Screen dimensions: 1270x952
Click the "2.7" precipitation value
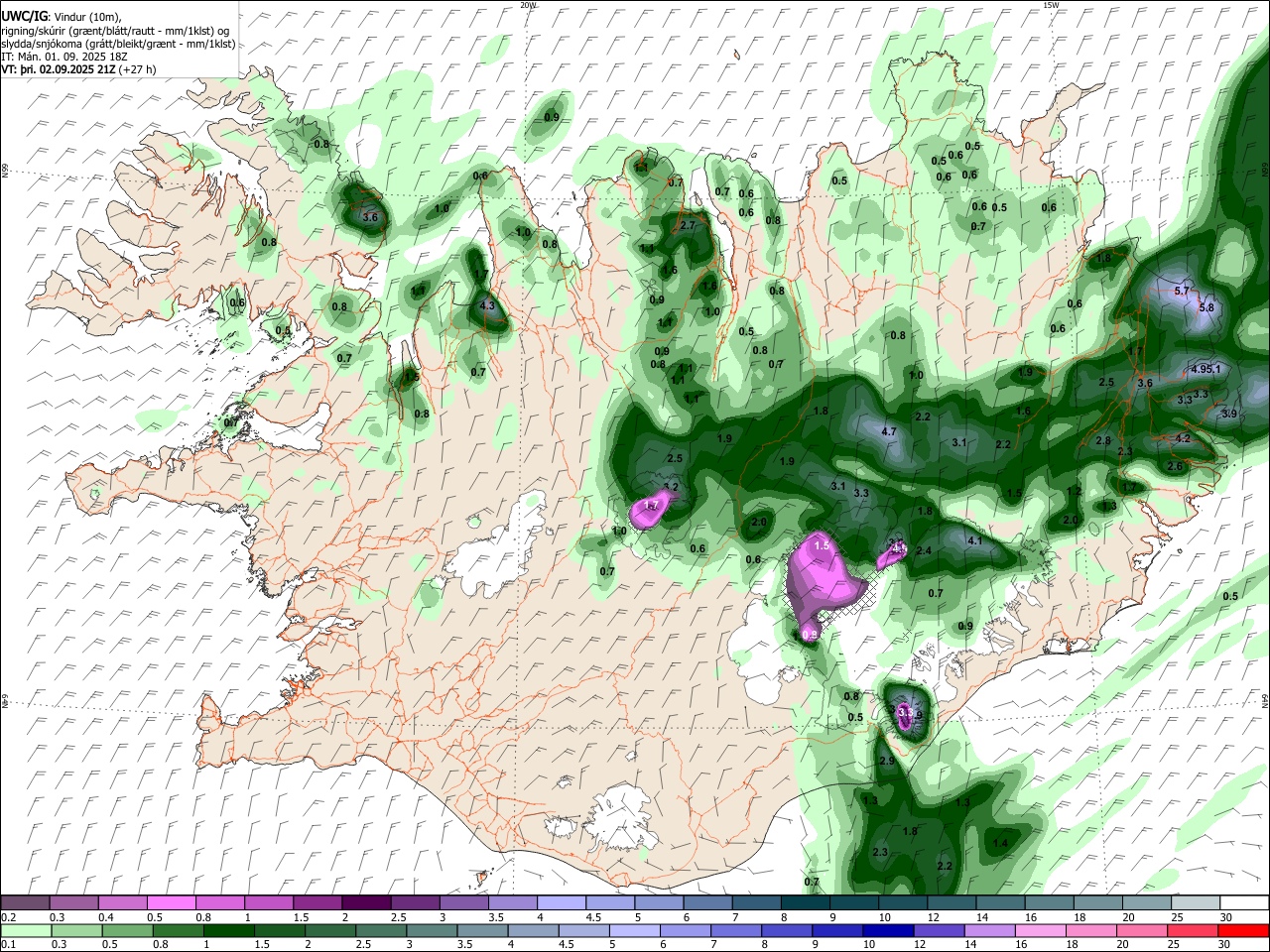click(689, 225)
